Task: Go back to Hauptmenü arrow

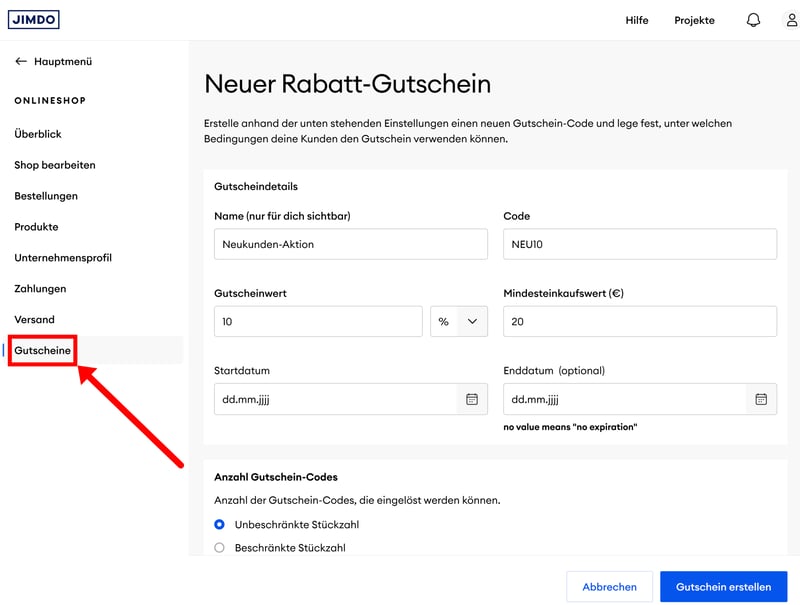Action: tap(21, 61)
